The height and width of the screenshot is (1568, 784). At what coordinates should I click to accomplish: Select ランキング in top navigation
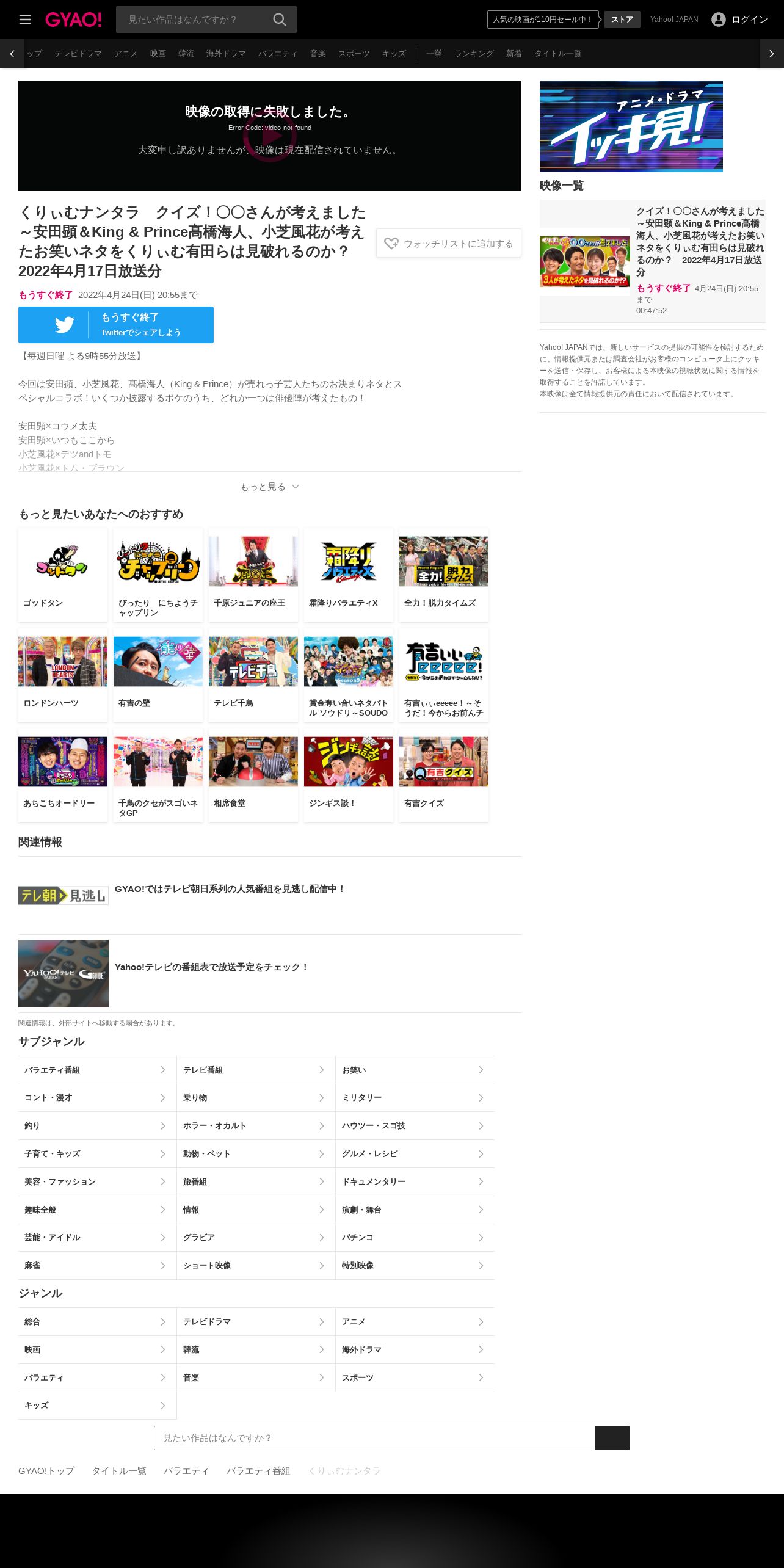474,54
